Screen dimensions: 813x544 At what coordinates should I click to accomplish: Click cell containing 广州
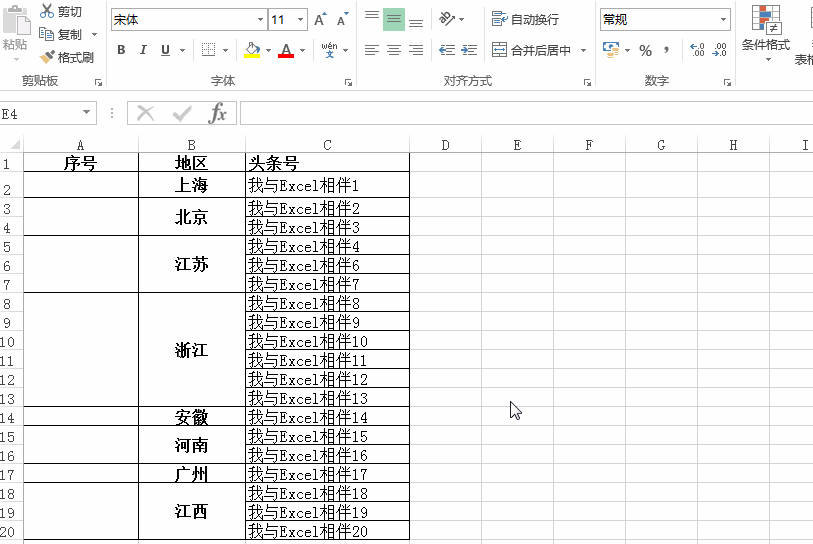pos(191,473)
